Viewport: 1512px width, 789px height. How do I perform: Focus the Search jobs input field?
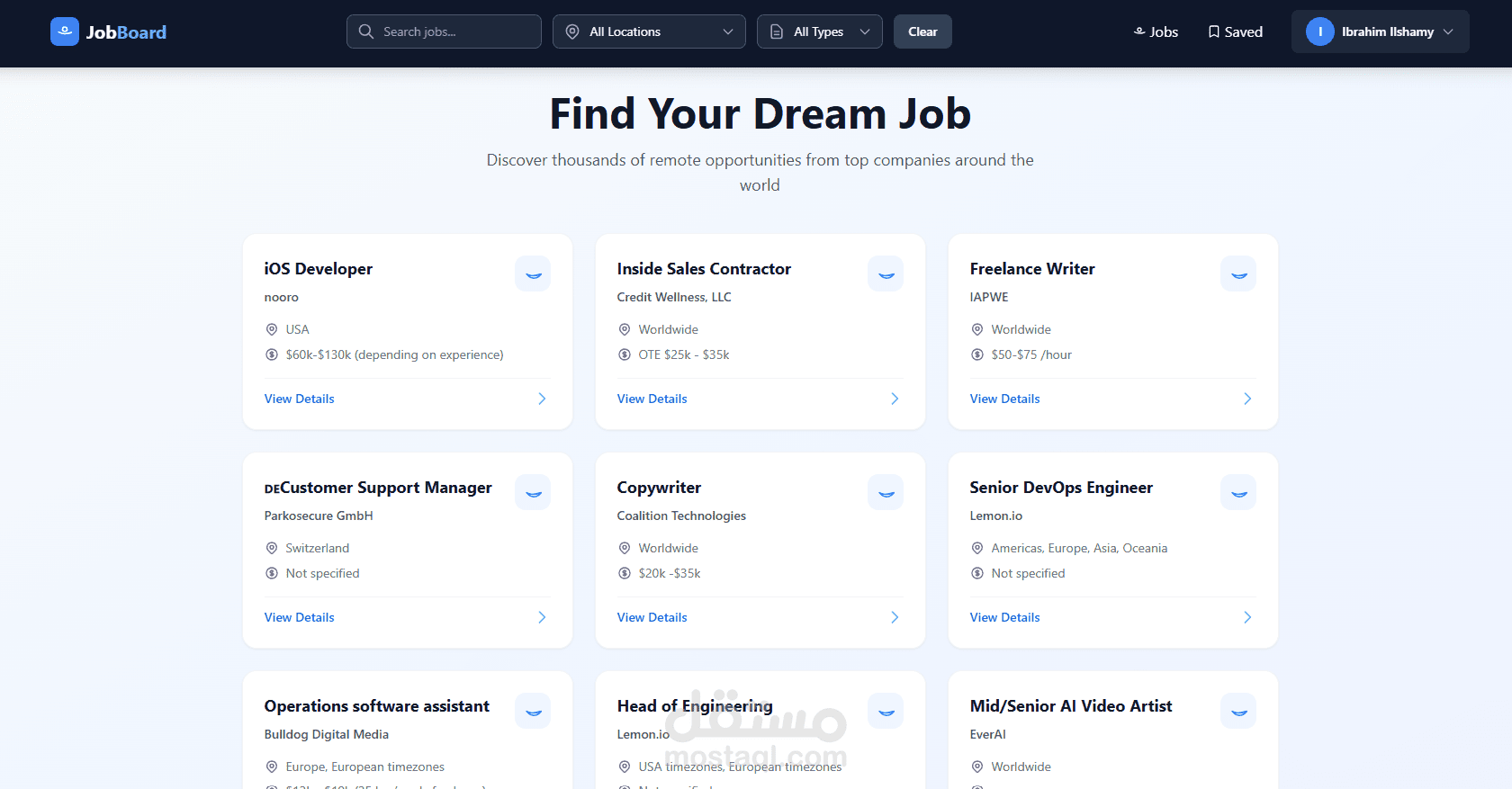(x=444, y=31)
